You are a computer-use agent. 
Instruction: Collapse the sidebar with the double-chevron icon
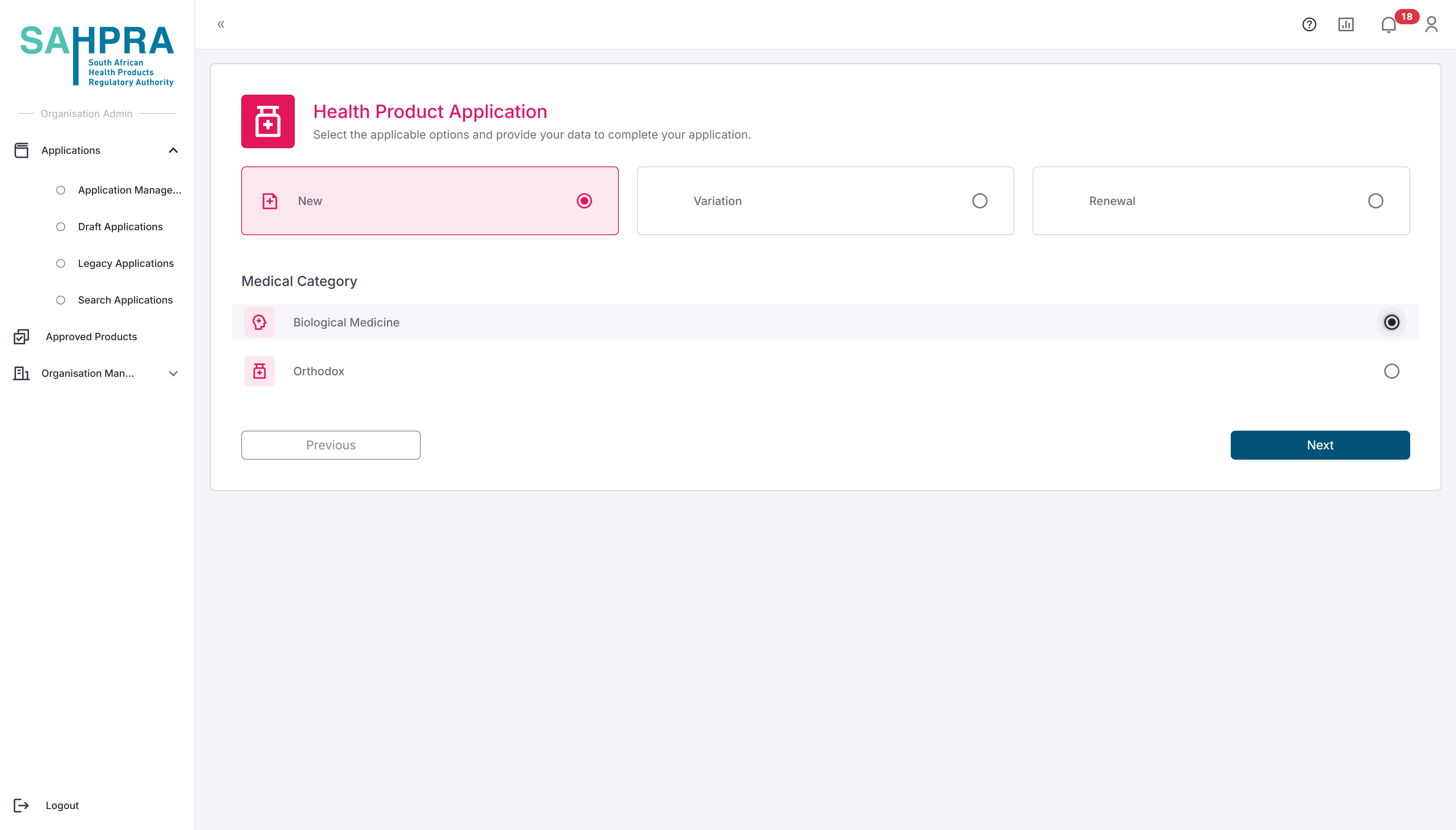coord(221,24)
